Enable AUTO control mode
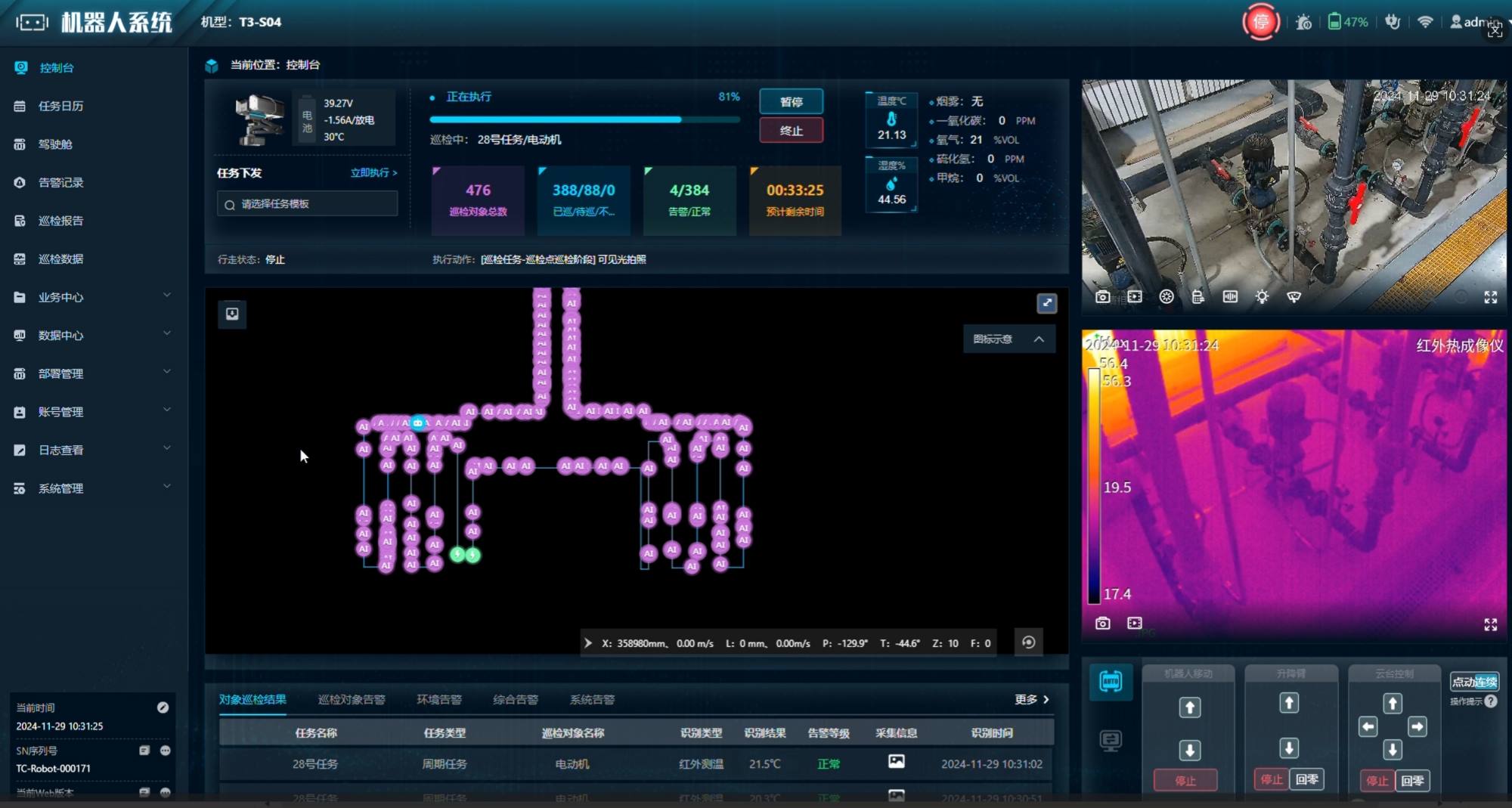The image size is (1512, 808). click(1111, 682)
